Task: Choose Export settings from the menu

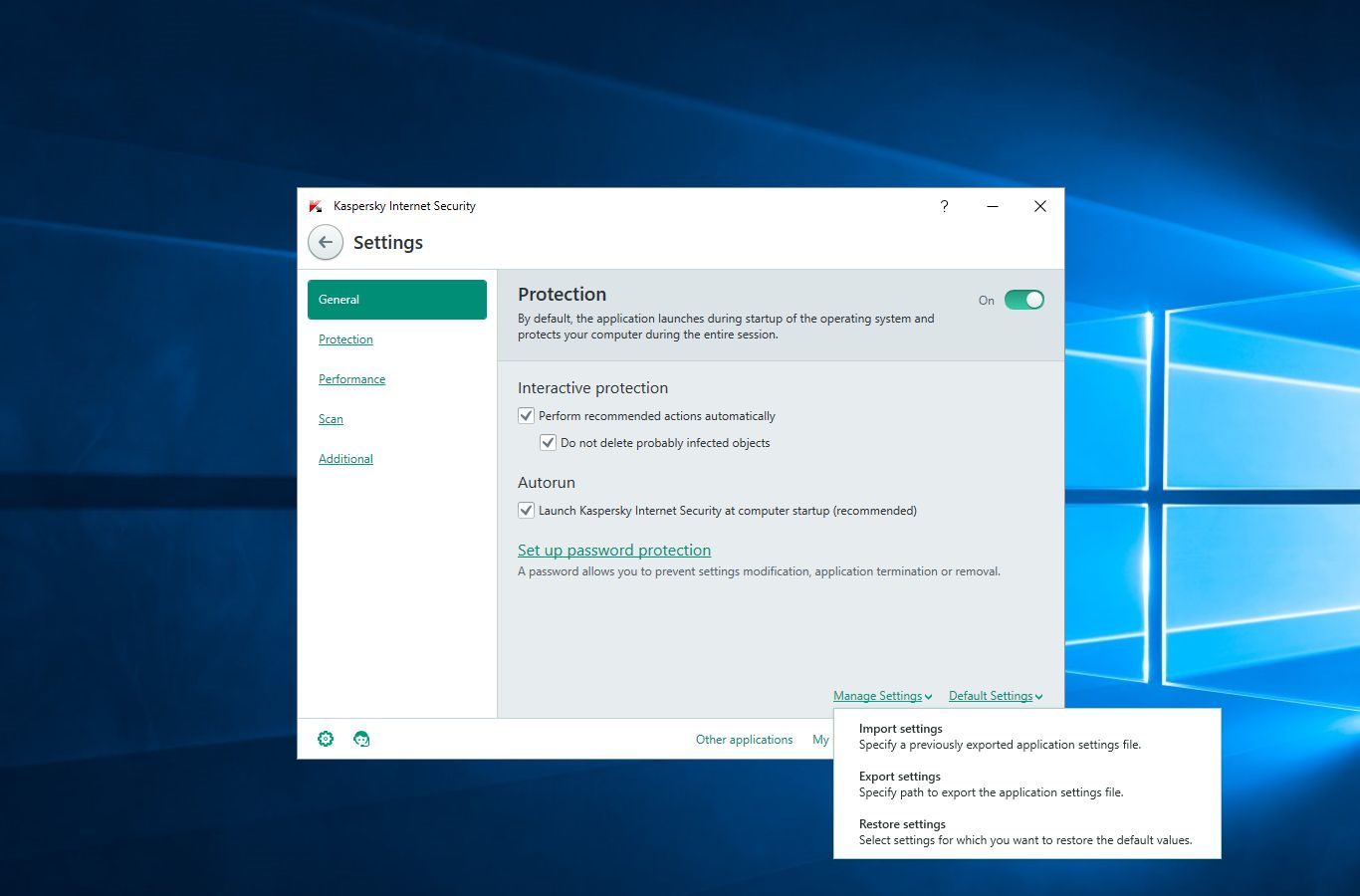Action: (1026, 784)
